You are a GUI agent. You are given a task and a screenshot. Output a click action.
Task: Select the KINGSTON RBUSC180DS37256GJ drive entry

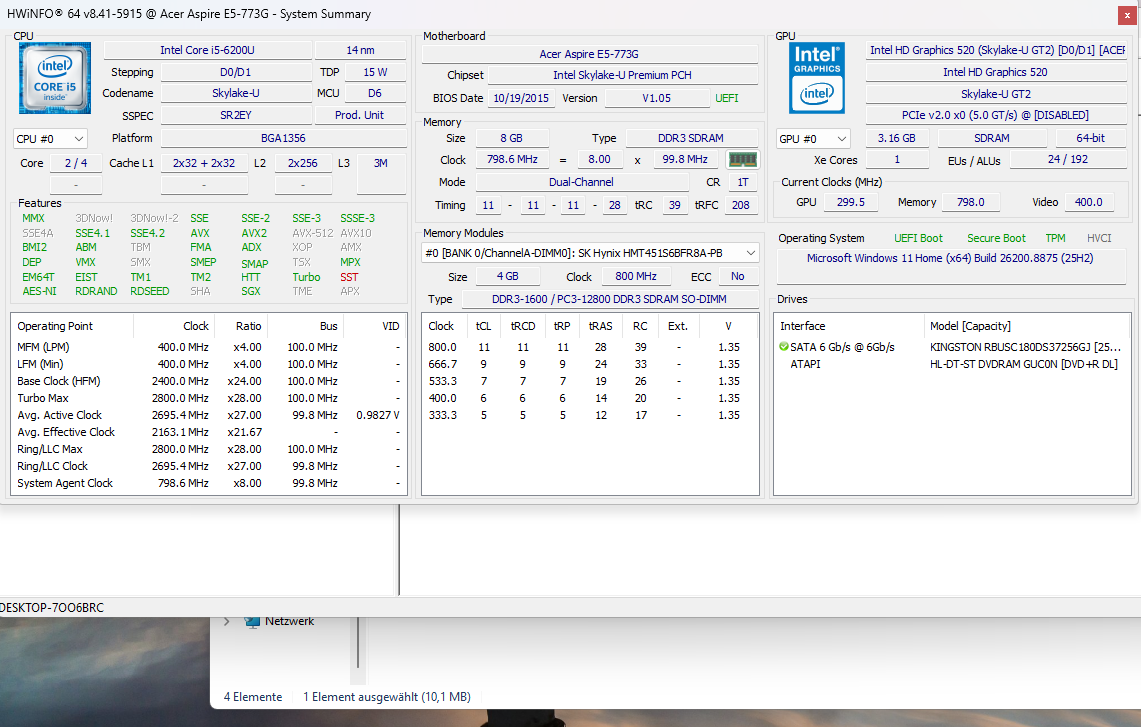click(1025, 347)
